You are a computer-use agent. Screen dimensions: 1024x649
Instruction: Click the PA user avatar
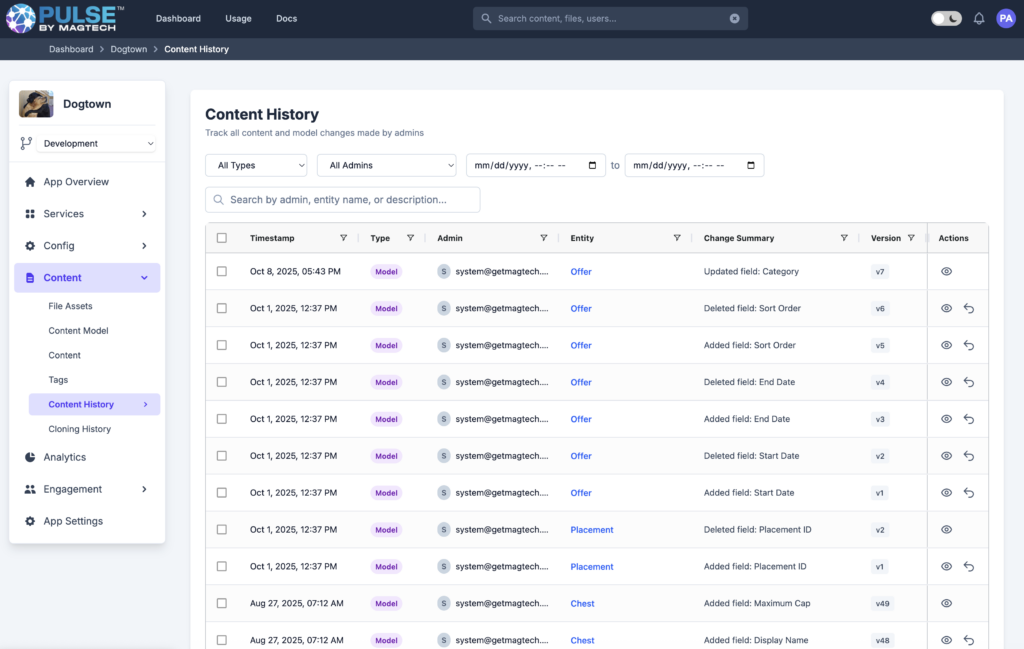click(1005, 18)
